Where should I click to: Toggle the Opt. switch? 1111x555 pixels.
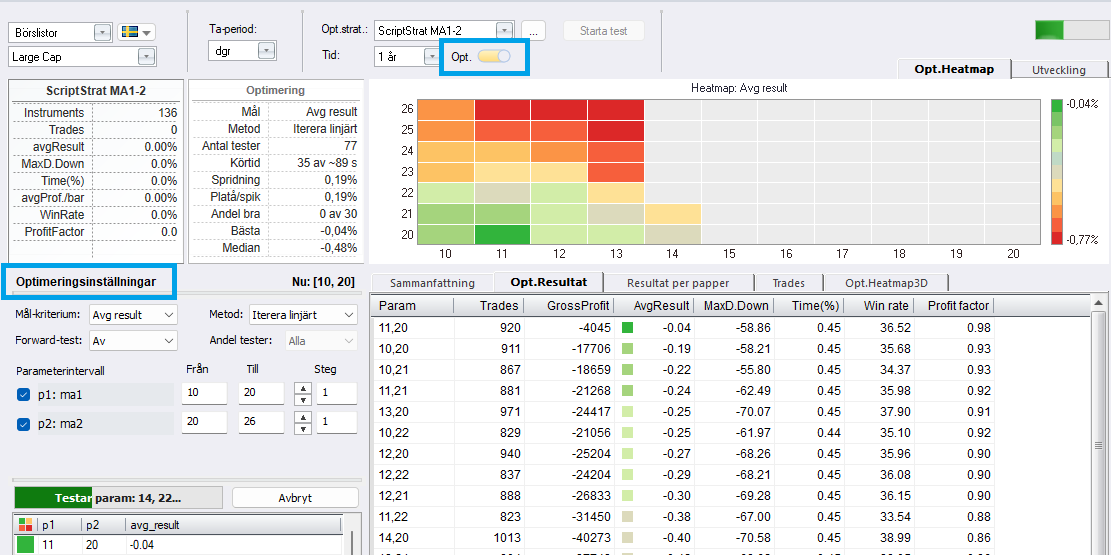pyautogui.click(x=494, y=57)
